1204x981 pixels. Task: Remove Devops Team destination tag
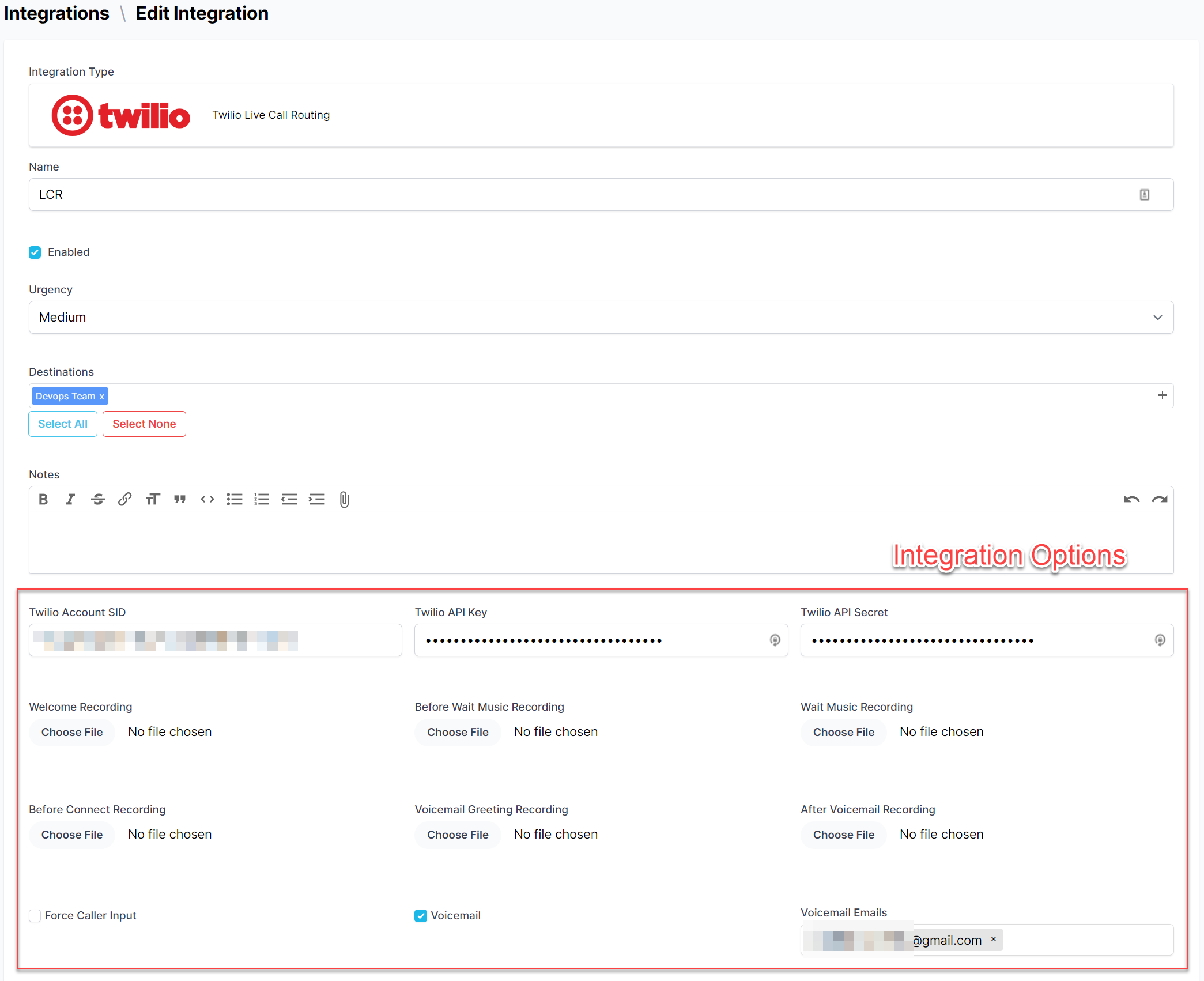tap(102, 397)
